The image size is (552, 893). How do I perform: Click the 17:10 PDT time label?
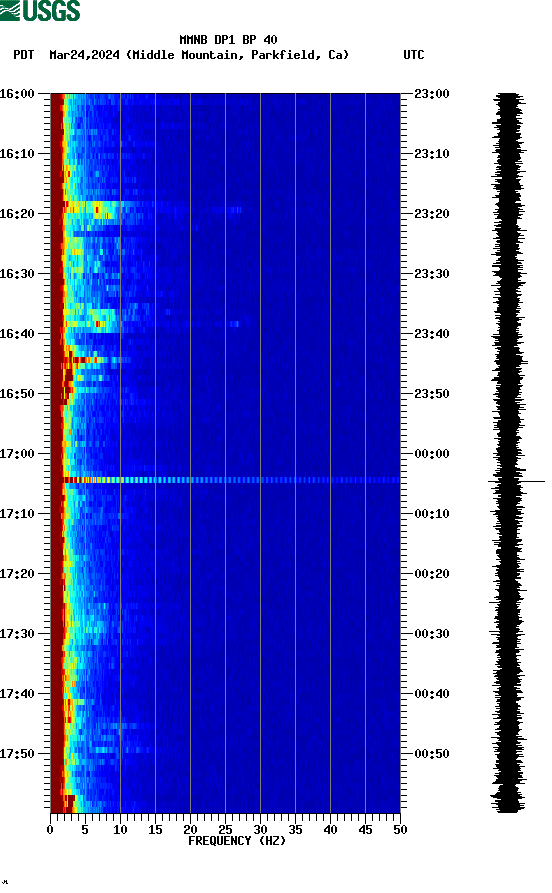[17, 514]
